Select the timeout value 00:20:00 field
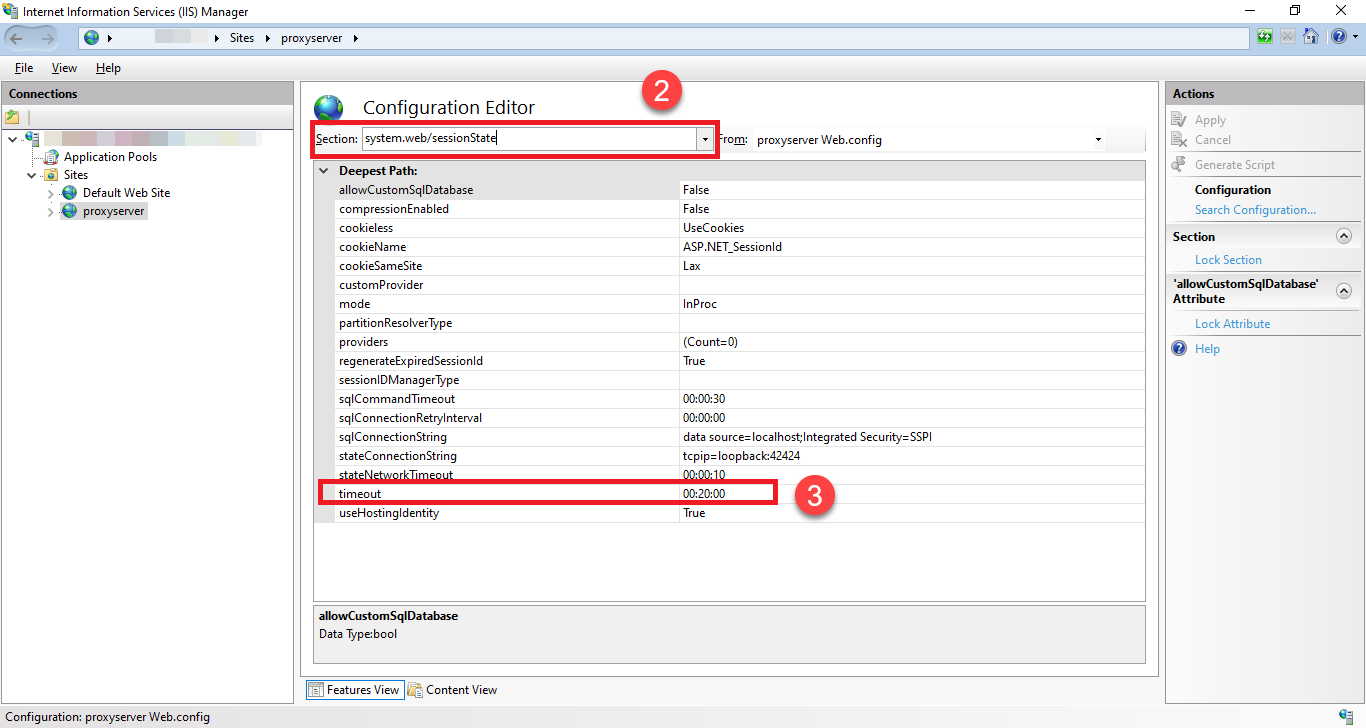 [x=726, y=494]
